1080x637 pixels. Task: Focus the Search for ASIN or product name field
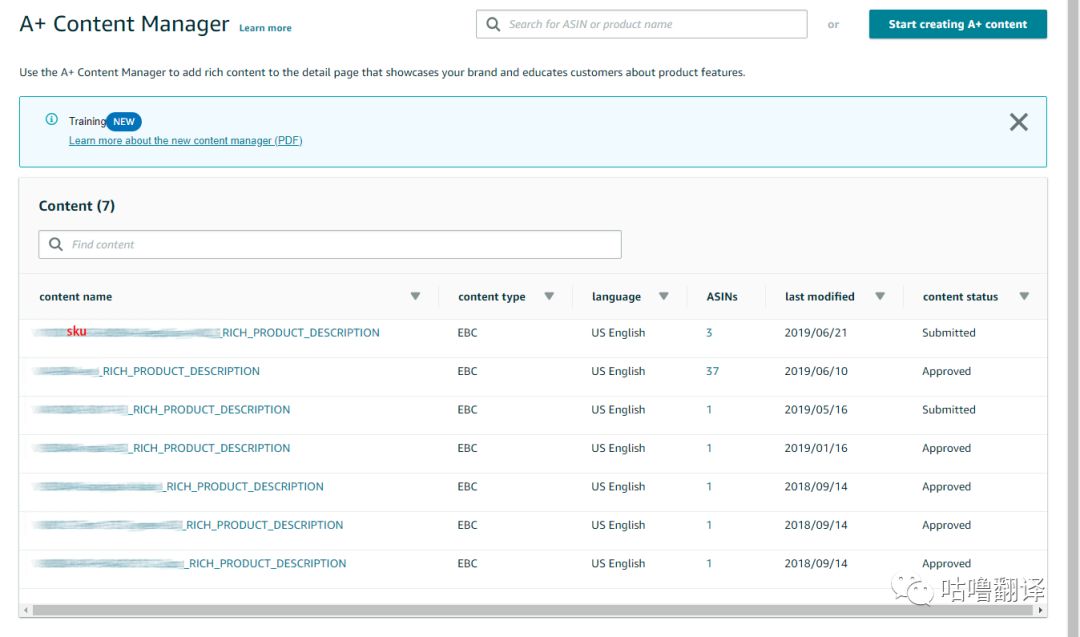641,24
